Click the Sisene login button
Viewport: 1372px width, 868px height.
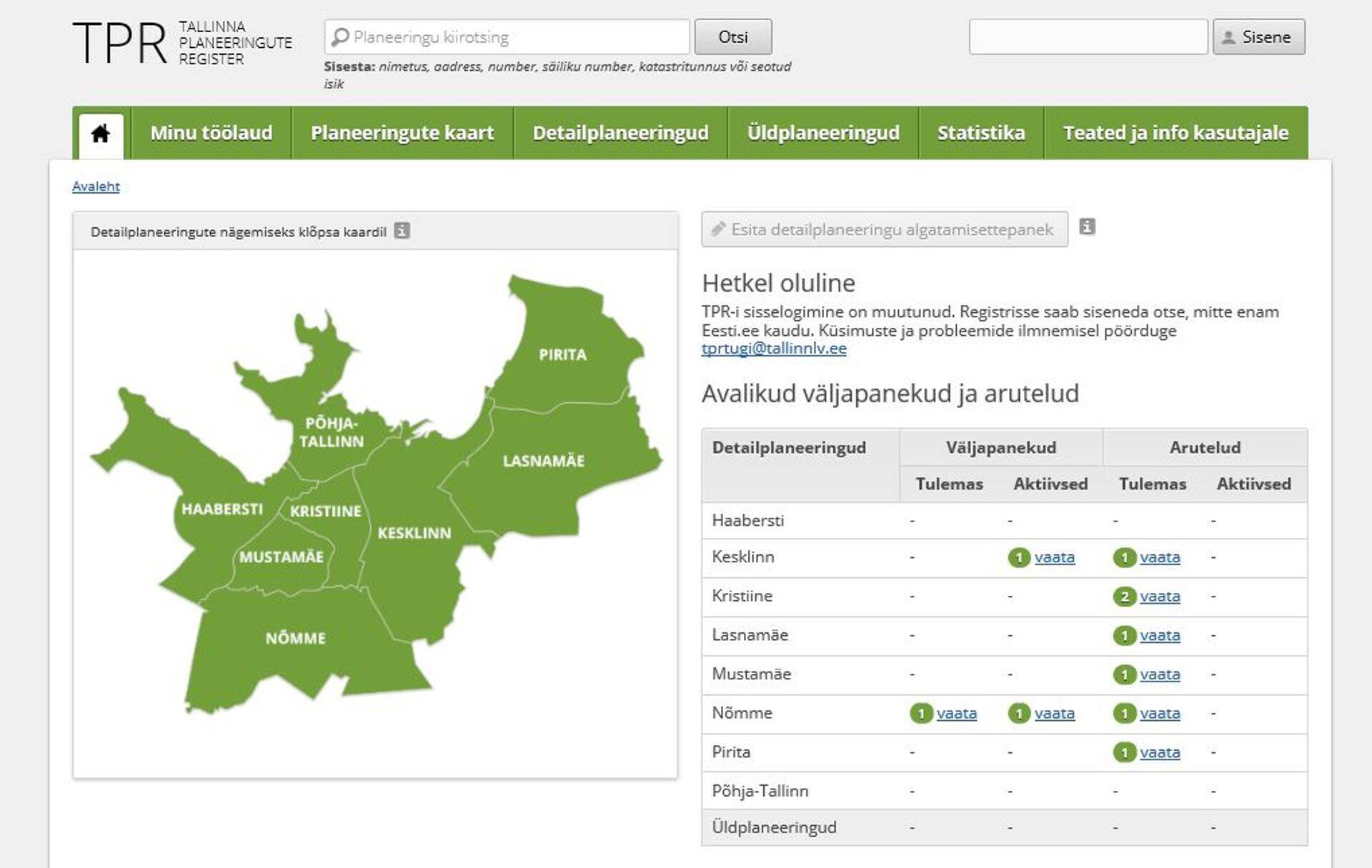click(x=1258, y=37)
